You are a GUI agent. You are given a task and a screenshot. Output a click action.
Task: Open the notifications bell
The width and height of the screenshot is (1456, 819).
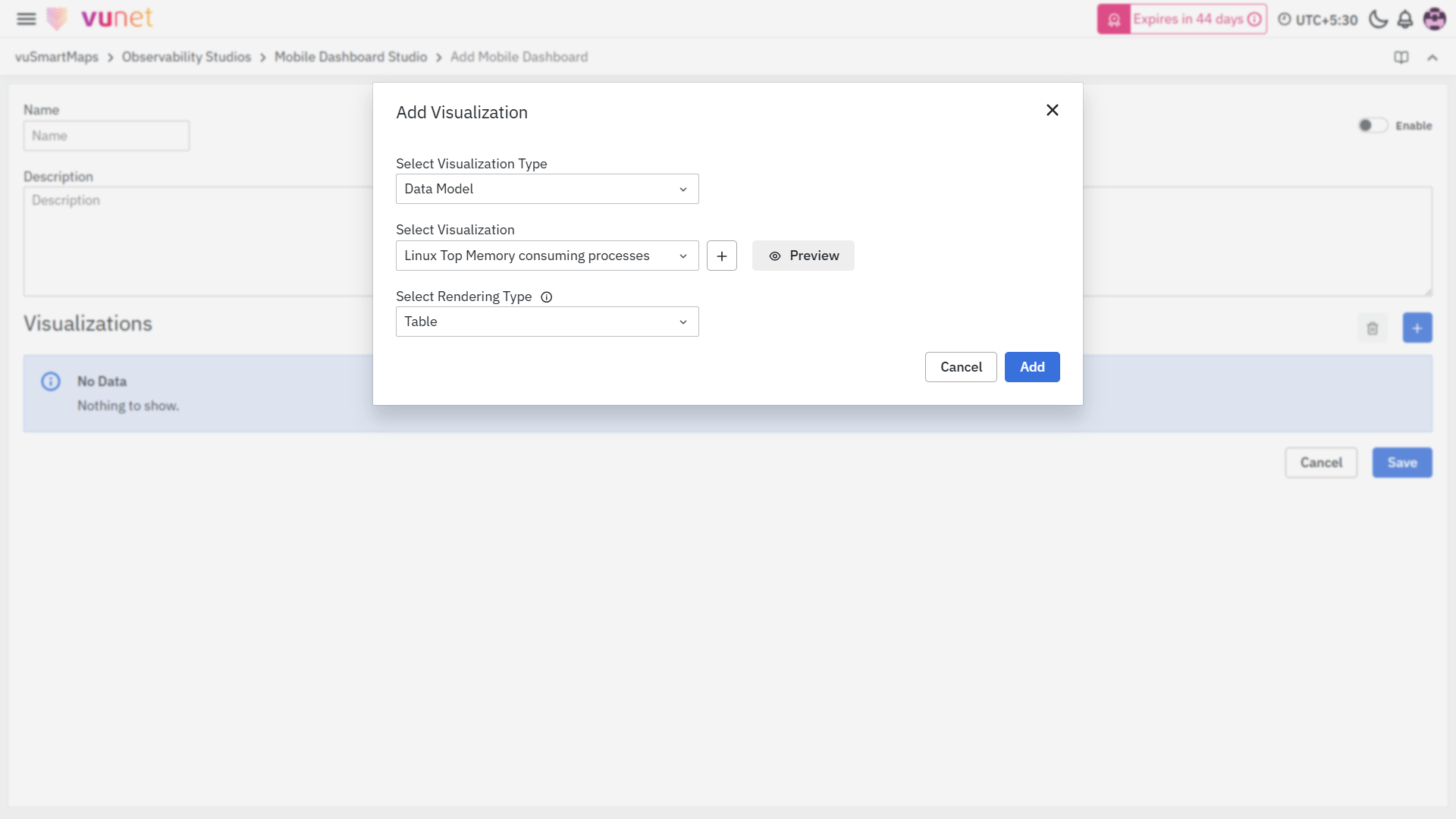1405,19
